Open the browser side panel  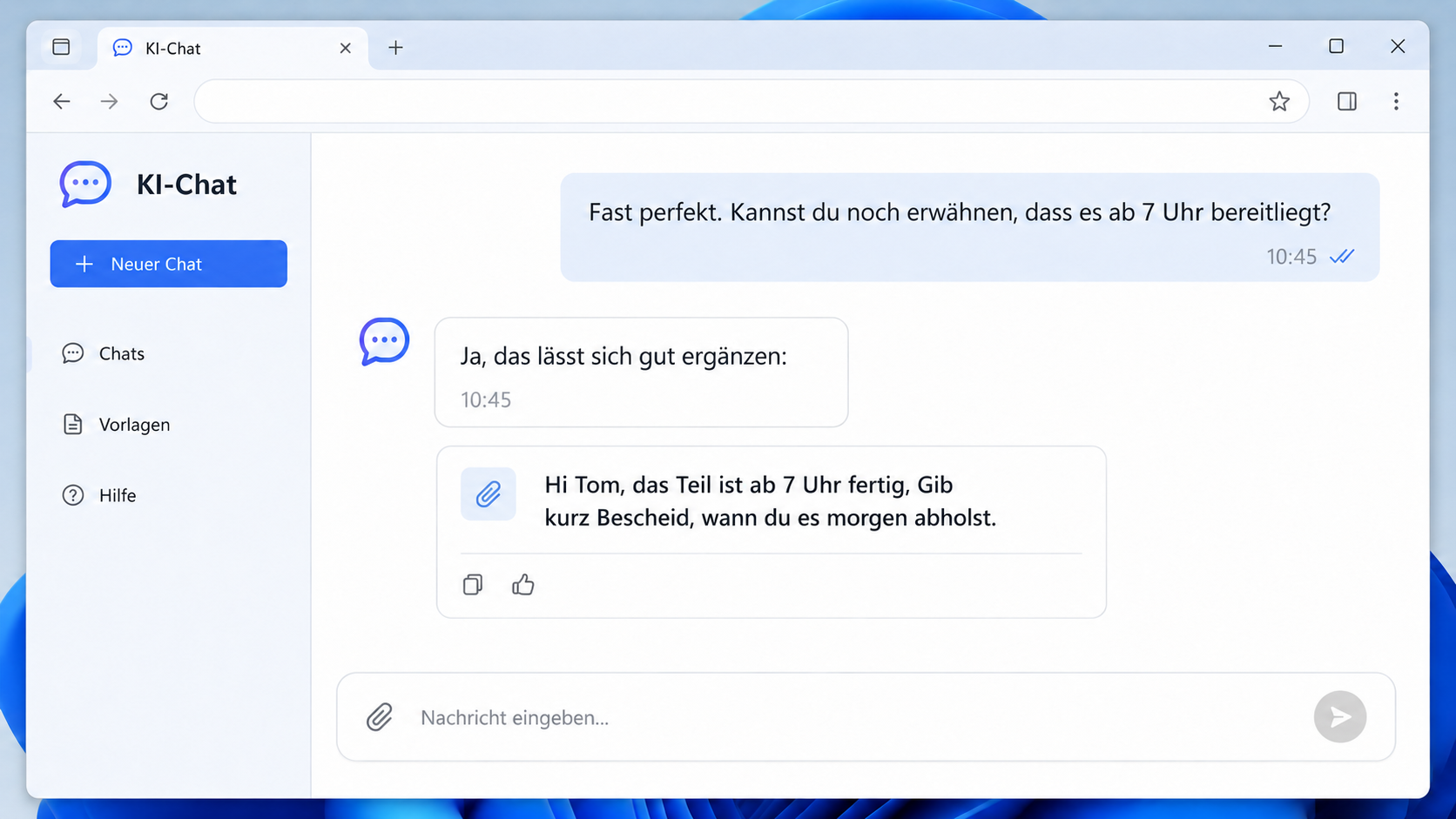(x=1347, y=102)
